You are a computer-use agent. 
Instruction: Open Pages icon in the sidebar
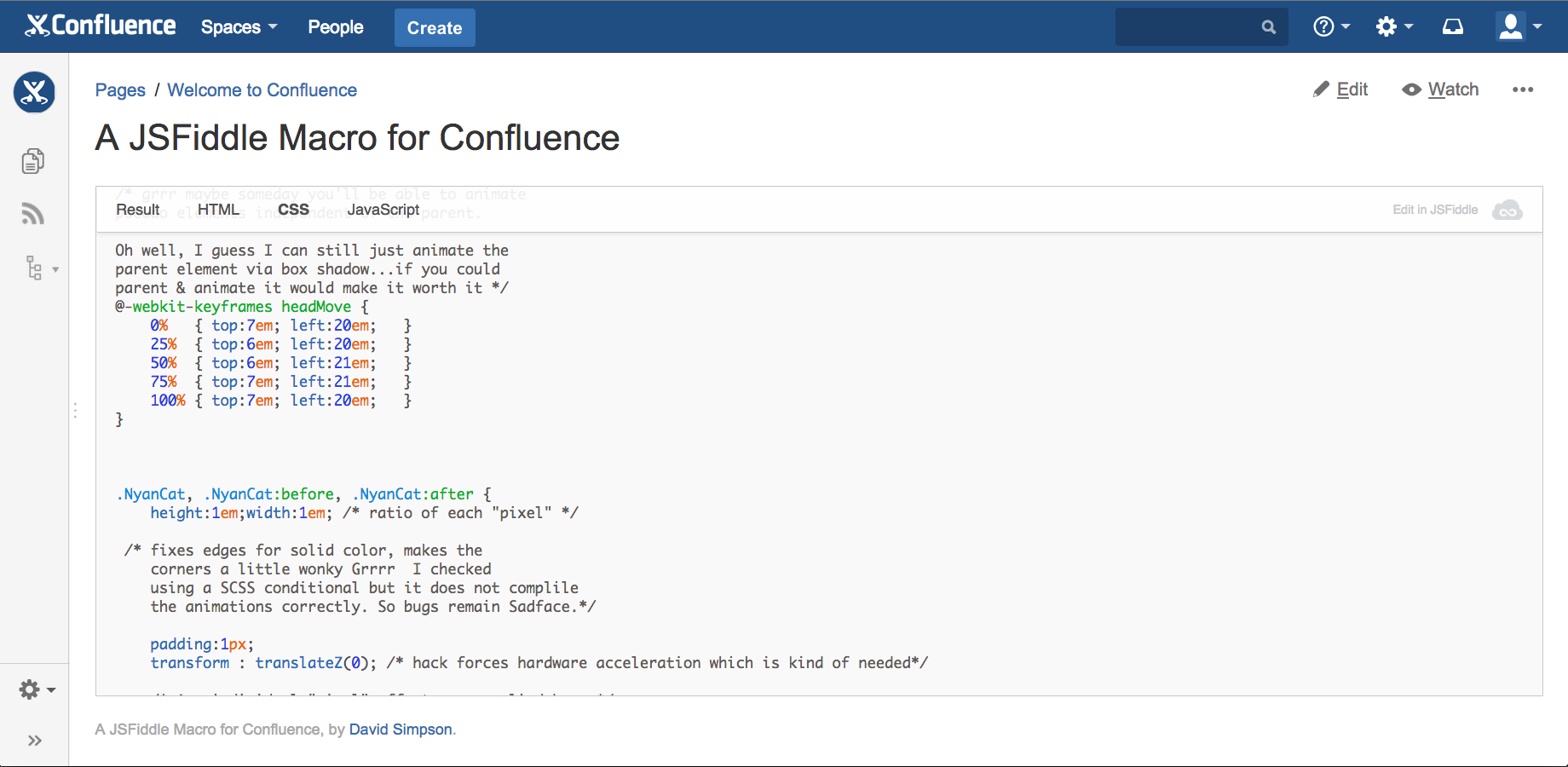click(x=33, y=160)
